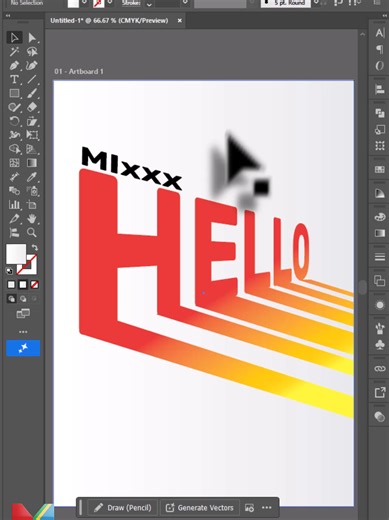
Task: Open the Stroke panel icon
Action: coord(380,257)
